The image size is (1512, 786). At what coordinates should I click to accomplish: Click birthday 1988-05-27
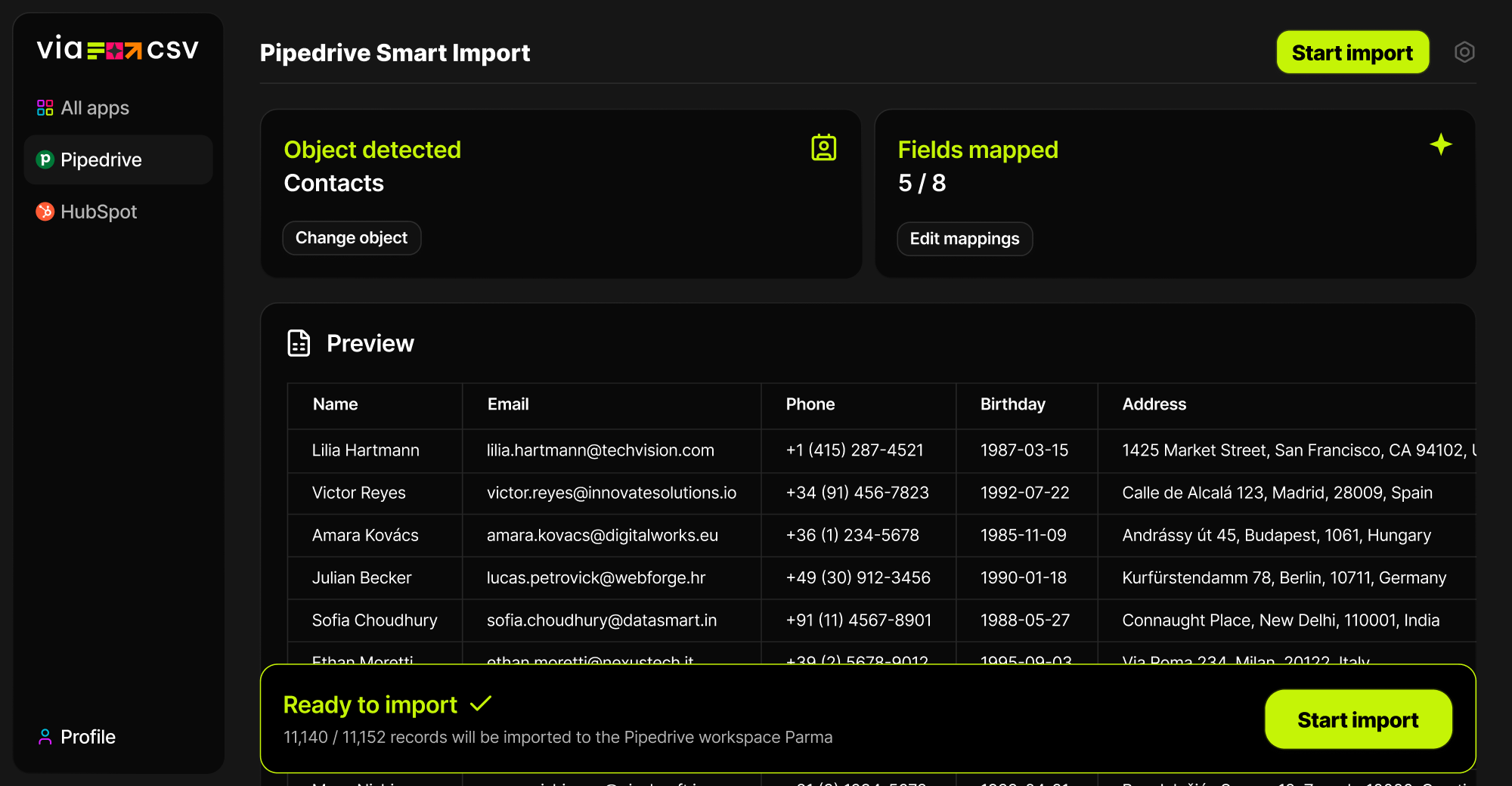coord(1027,620)
